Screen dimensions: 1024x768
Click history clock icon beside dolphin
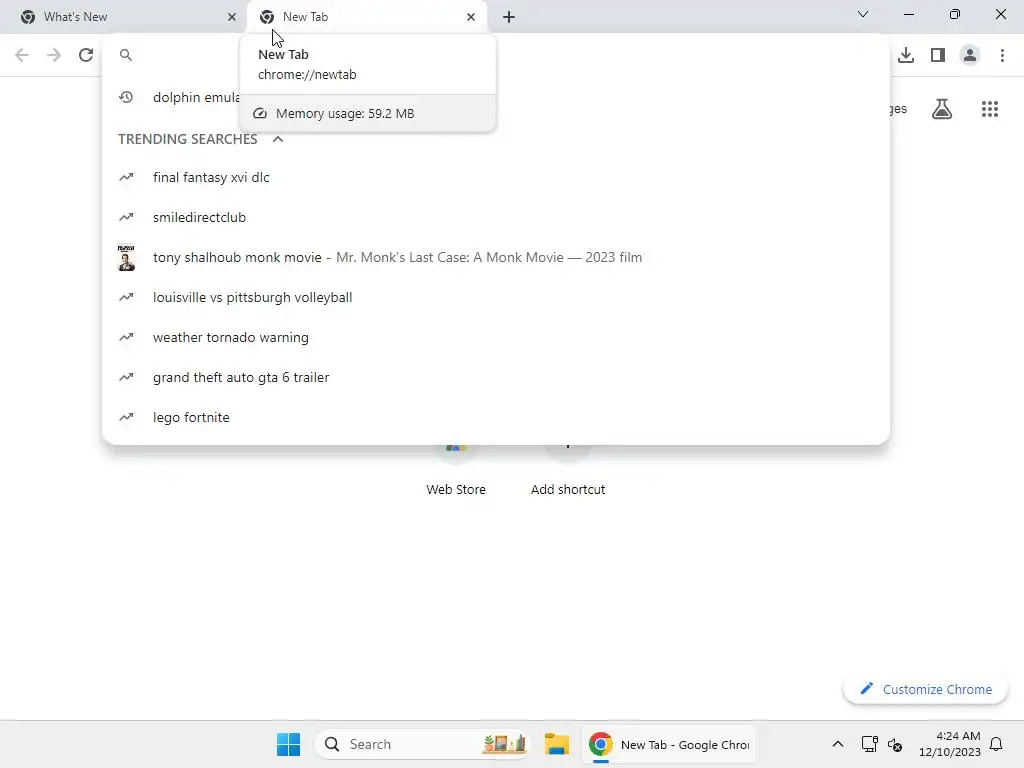pyautogui.click(x=126, y=97)
